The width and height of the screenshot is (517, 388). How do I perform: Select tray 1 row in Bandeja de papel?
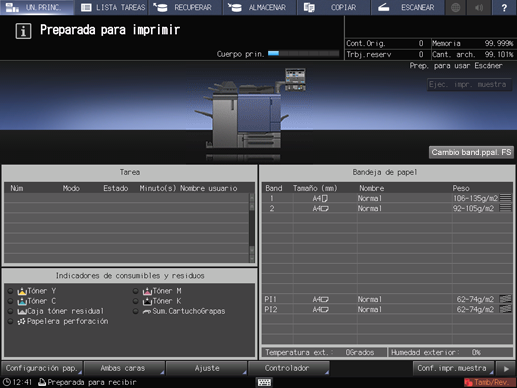(387, 198)
